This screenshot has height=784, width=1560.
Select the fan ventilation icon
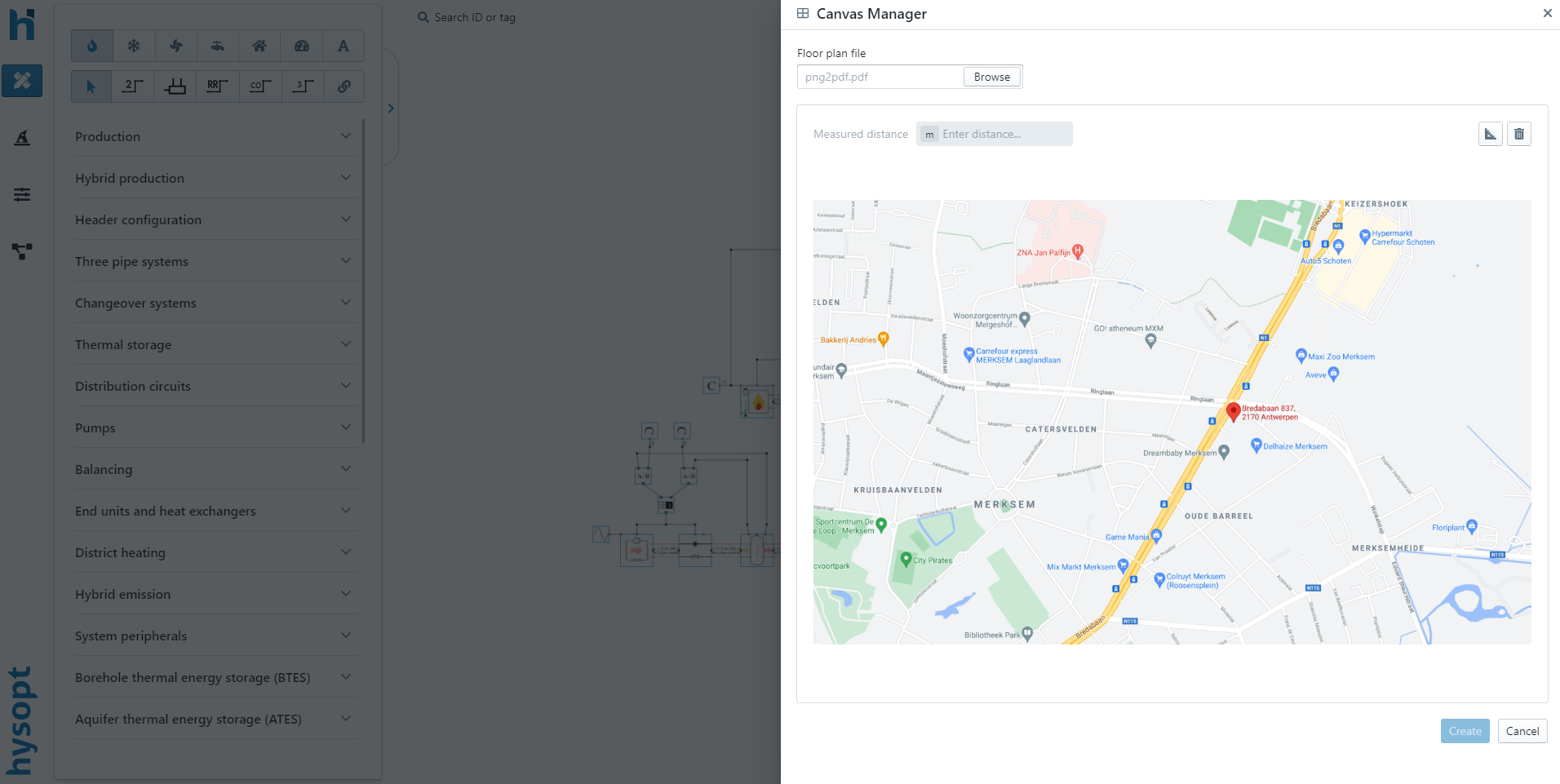pos(175,46)
